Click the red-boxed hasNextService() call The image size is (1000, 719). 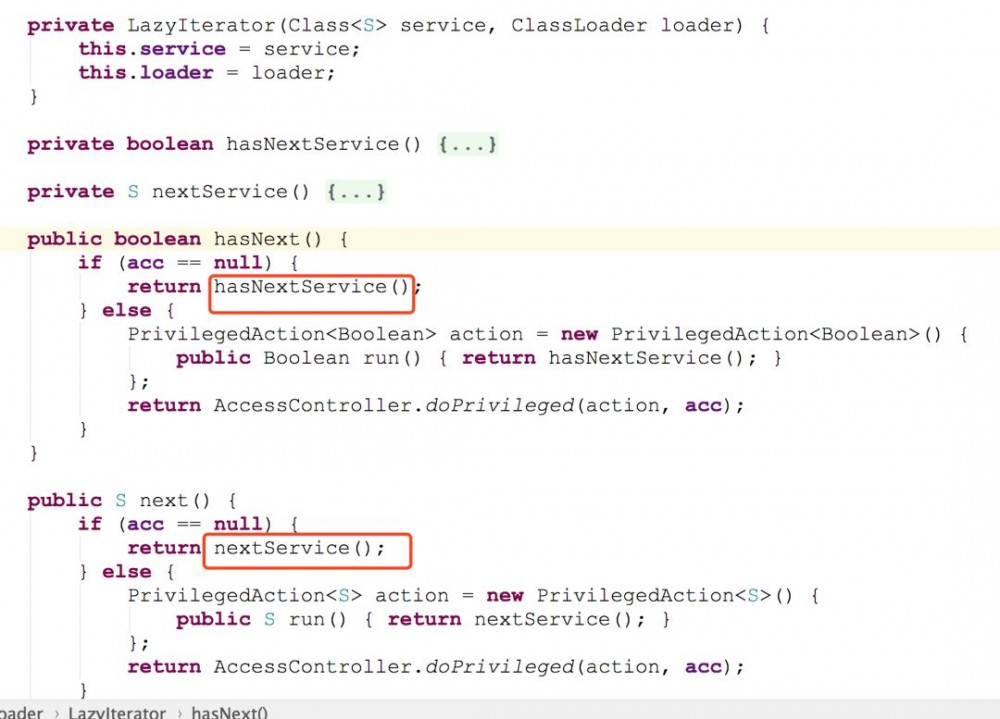[x=311, y=287]
